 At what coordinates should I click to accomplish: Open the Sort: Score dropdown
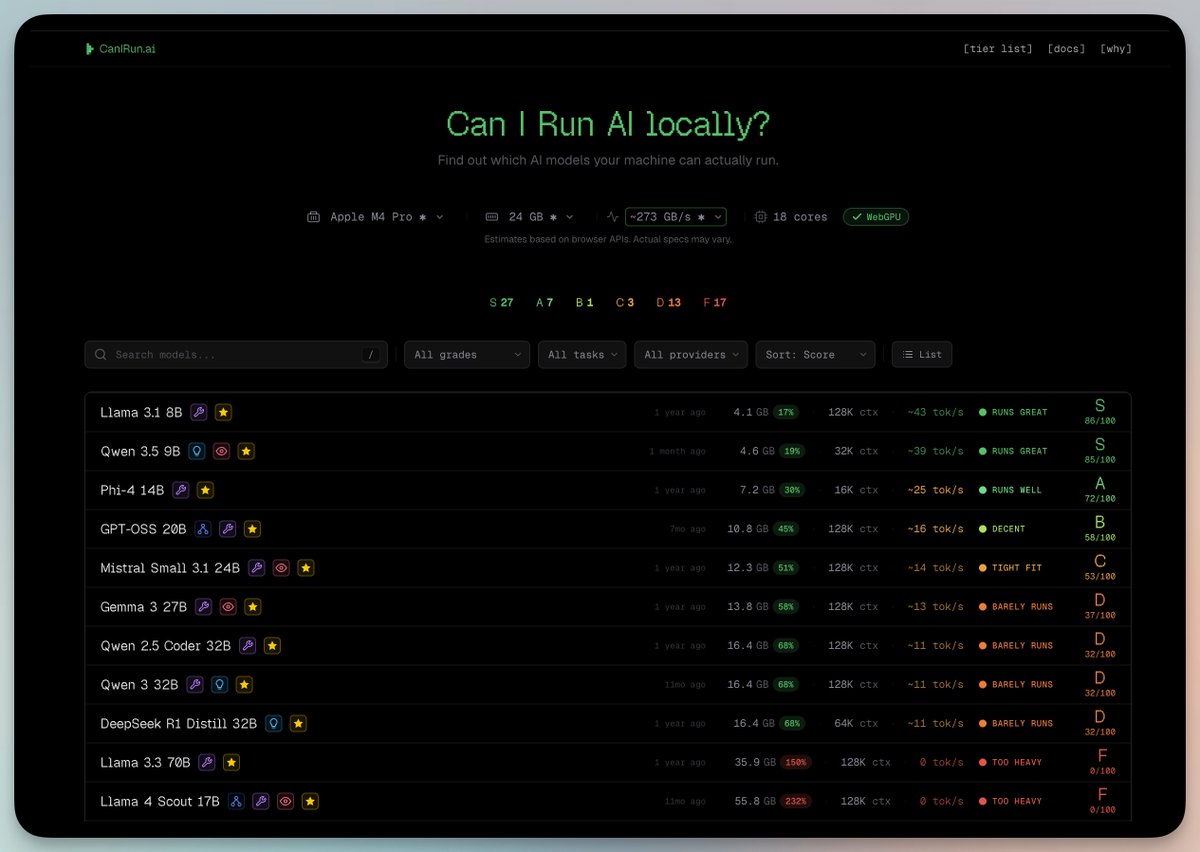point(815,355)
